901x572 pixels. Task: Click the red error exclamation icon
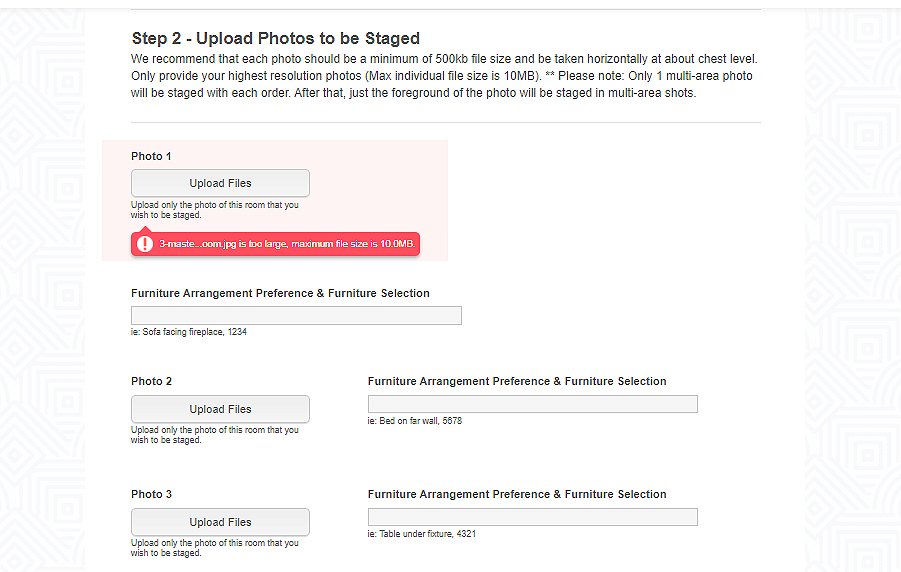[146, 244]
